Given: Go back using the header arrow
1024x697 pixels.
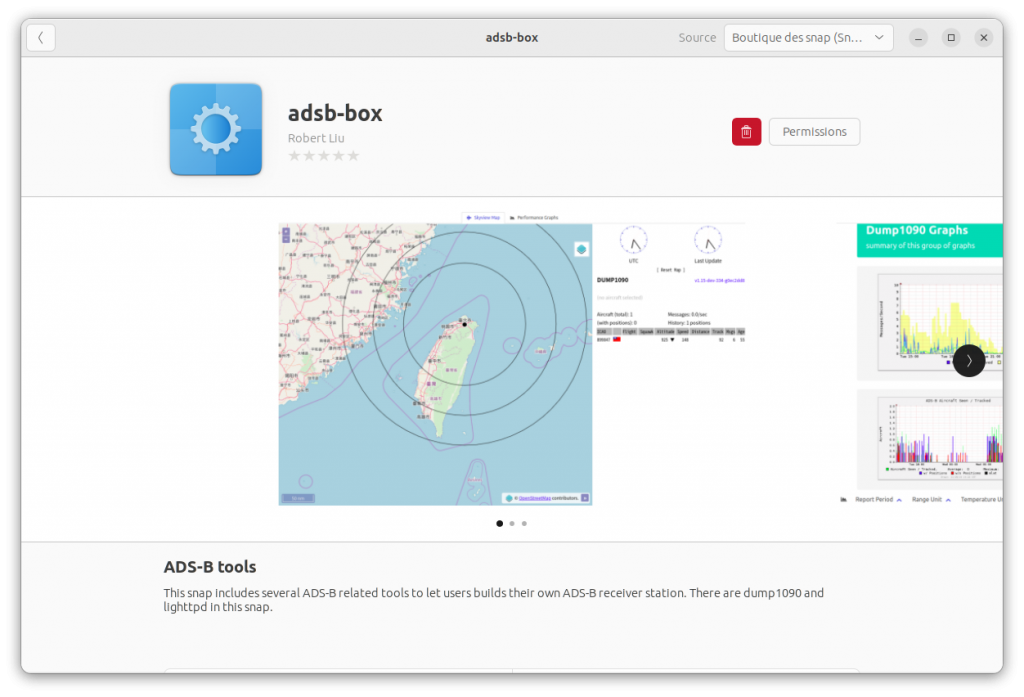Looking at the screenshot, I should click(x=40, y=38).
